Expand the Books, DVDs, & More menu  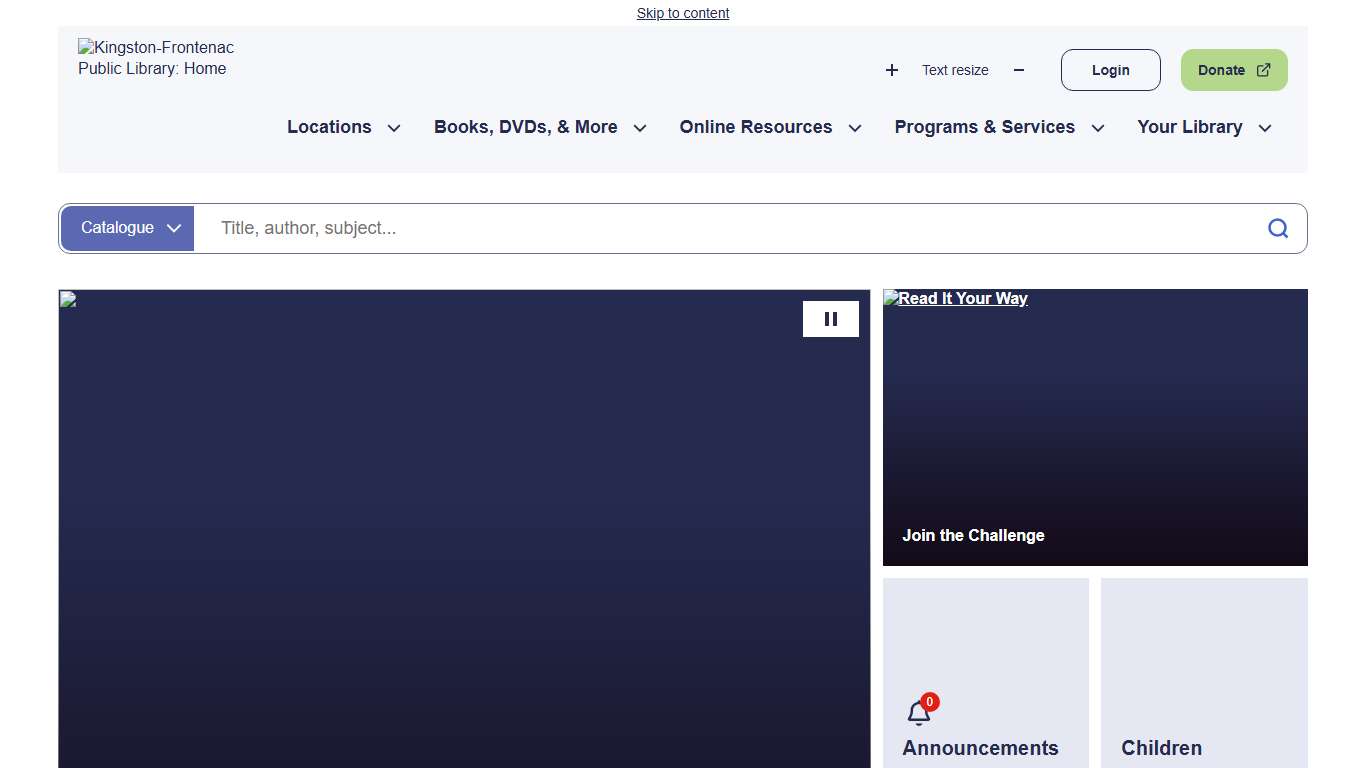point(540,127)
